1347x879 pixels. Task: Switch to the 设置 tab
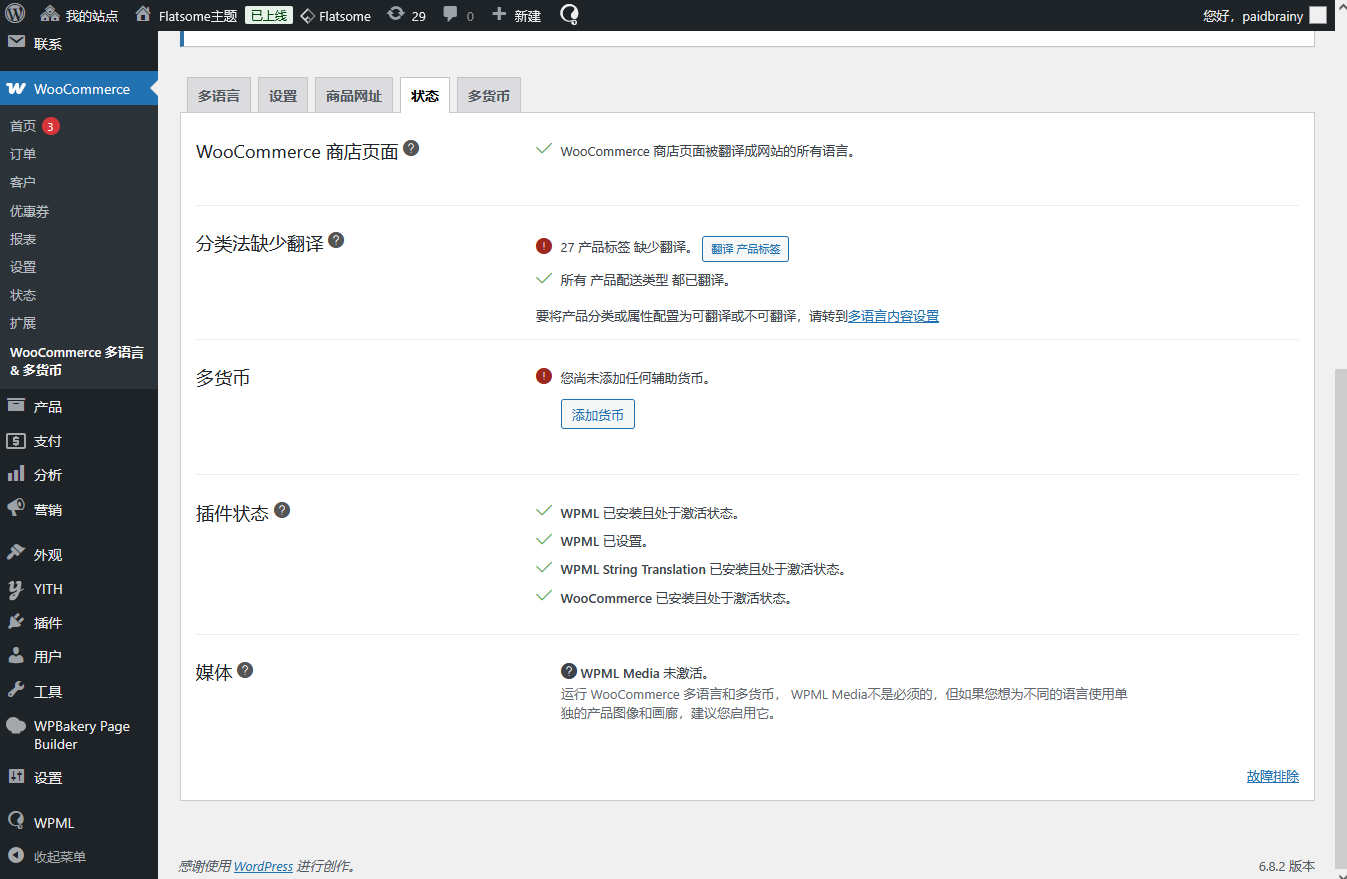click(x=283, y=96)
